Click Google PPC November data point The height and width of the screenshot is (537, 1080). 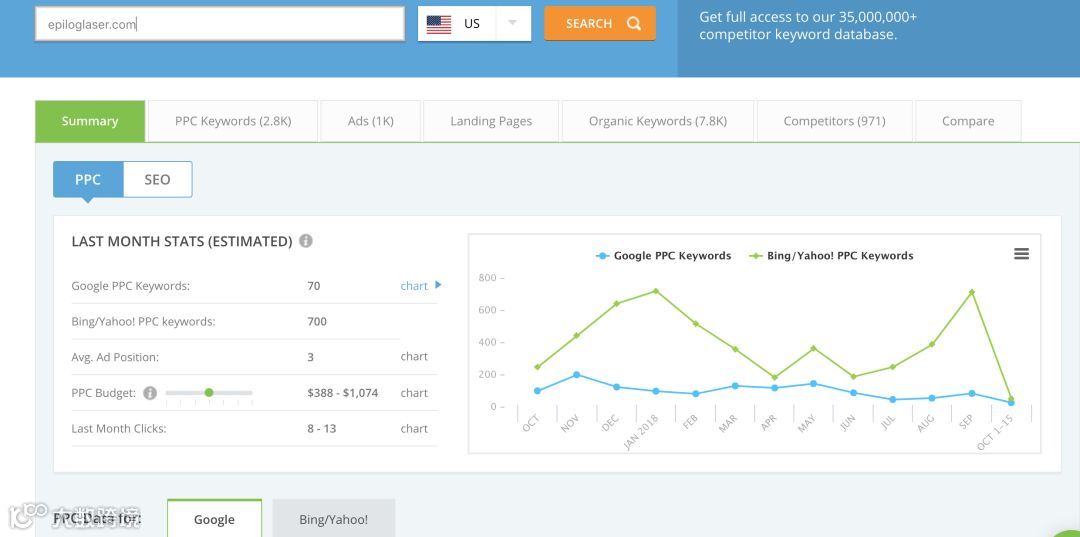tap(577, 375)
